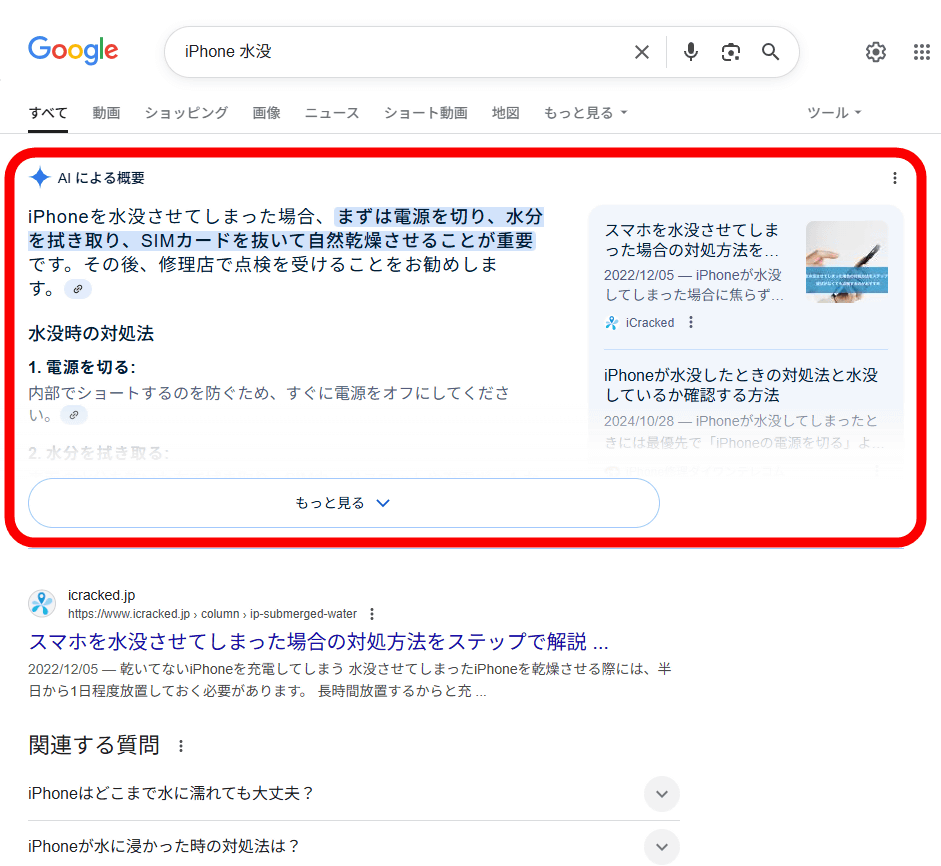
Task: Switch to the ニュース tab
Action: (332, 113)
